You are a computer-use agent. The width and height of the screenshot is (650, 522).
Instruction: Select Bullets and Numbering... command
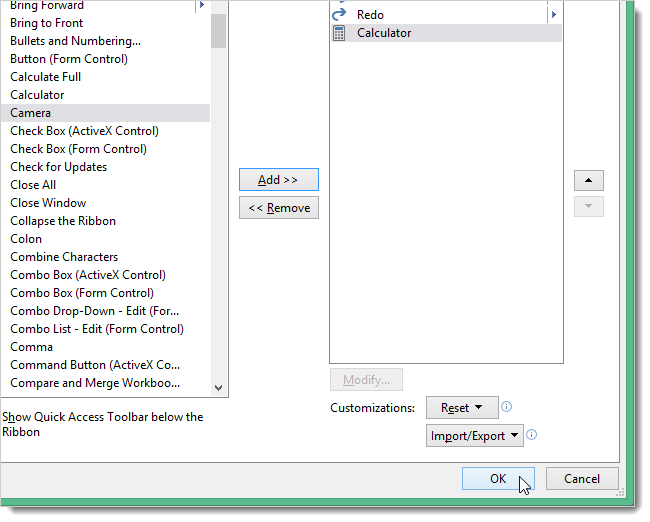click(105, 41)
